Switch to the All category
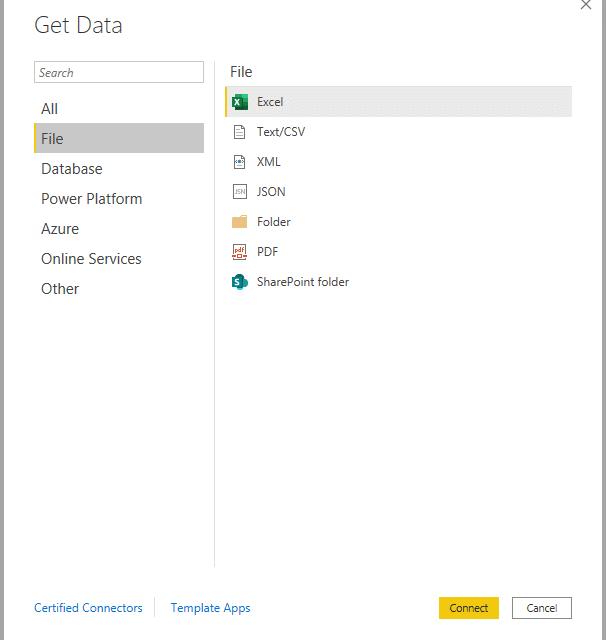Image resolution: width=606 pixels, height=640 pixels. click(x=50, y=109)
